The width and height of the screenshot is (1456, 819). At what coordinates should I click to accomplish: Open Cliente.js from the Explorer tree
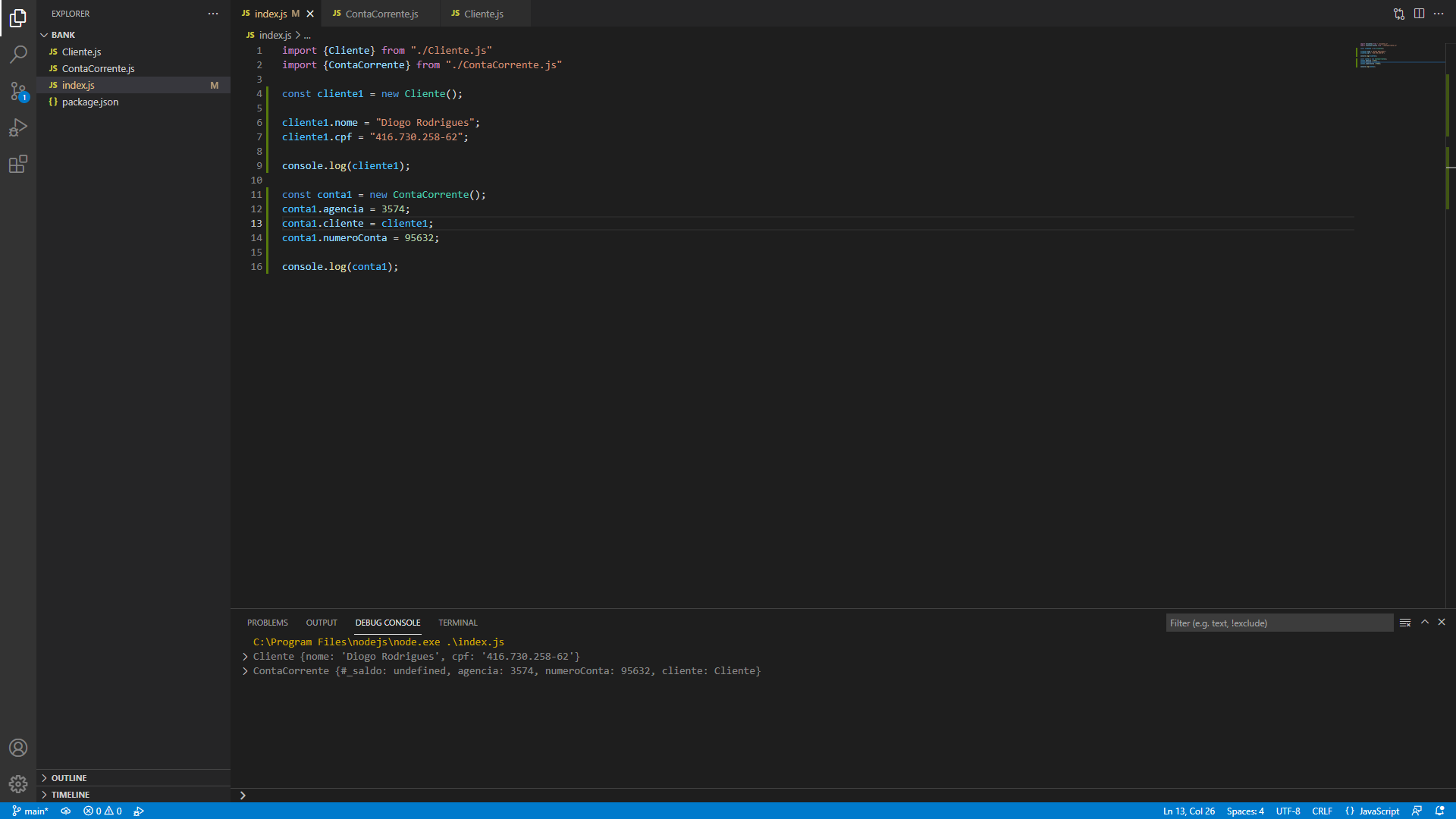[x=133, y=52]
